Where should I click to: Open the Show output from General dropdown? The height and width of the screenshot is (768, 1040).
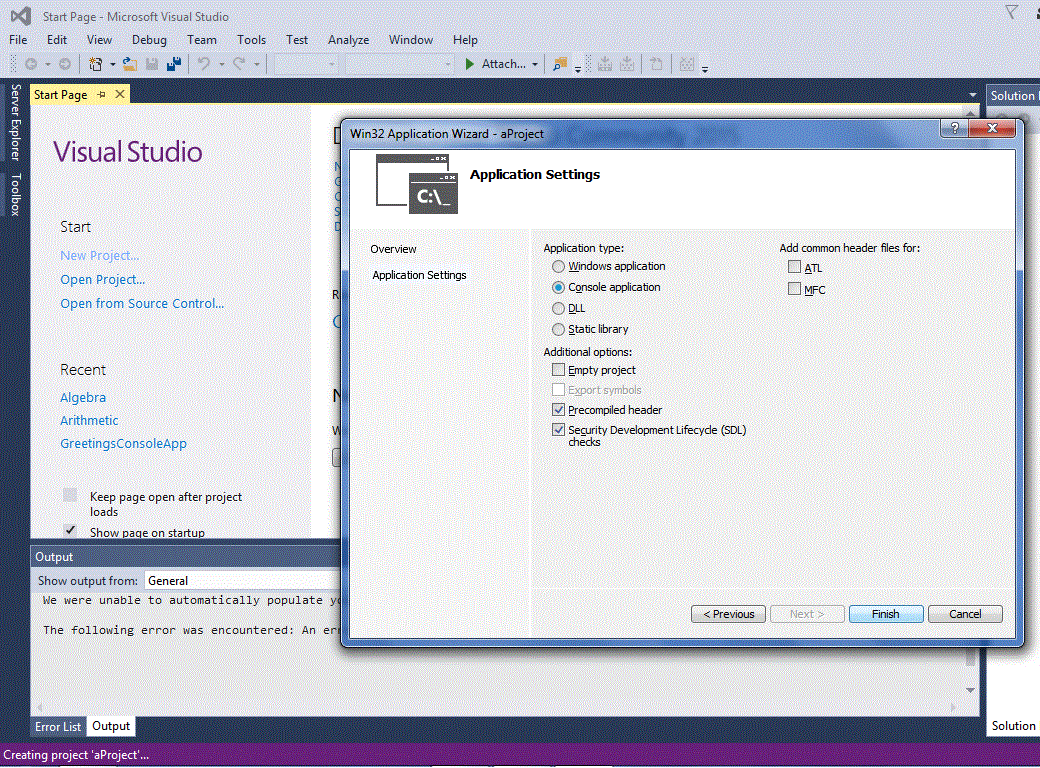pos(240,580)
